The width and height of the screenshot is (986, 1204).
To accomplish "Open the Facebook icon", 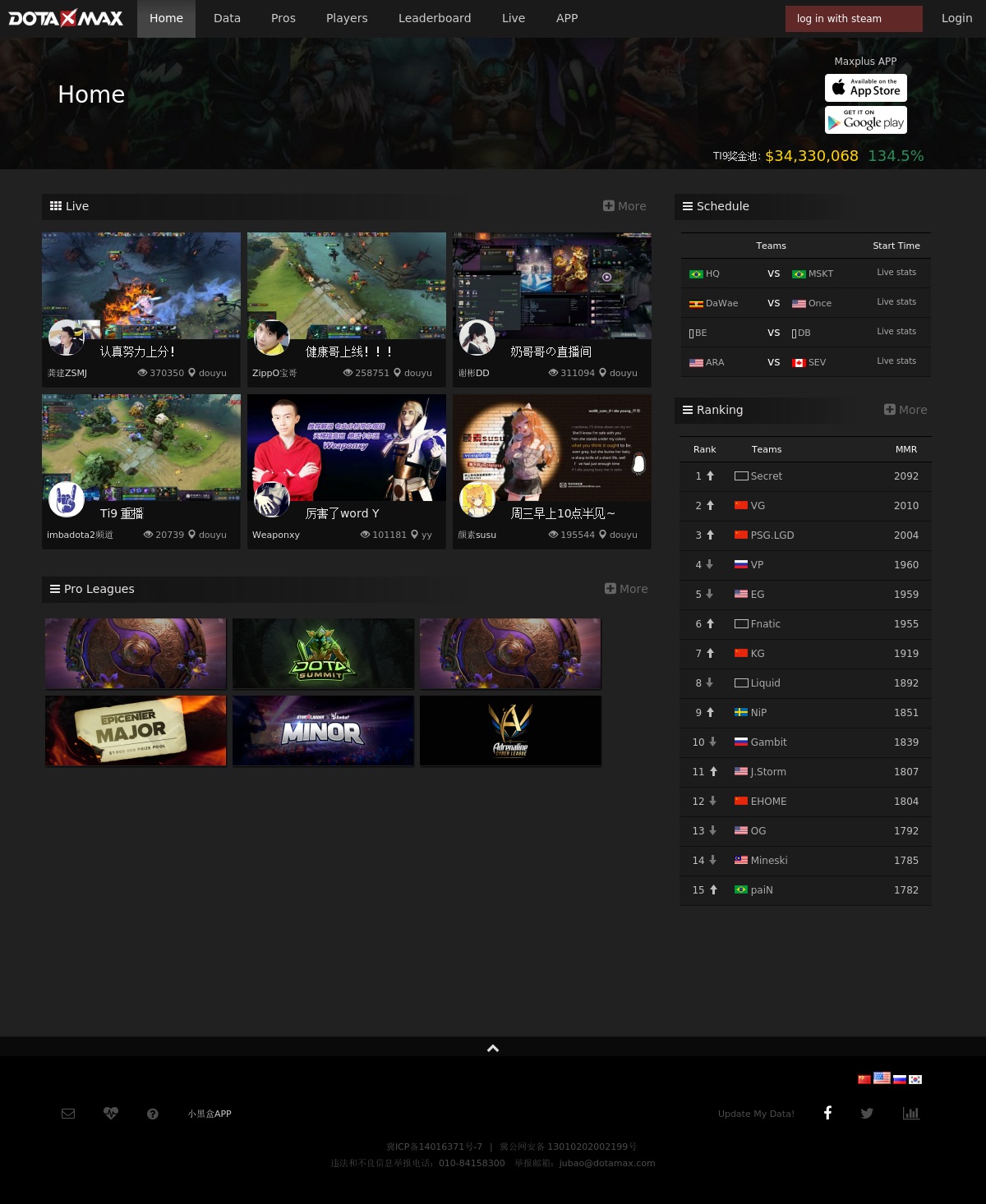I will 827,1113.
